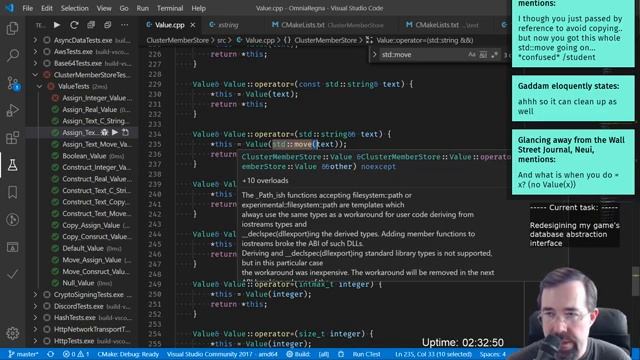The image size is (640, 360).
Task: Toggle Match Whole Word in find widget
Action: tap(483, 55)
